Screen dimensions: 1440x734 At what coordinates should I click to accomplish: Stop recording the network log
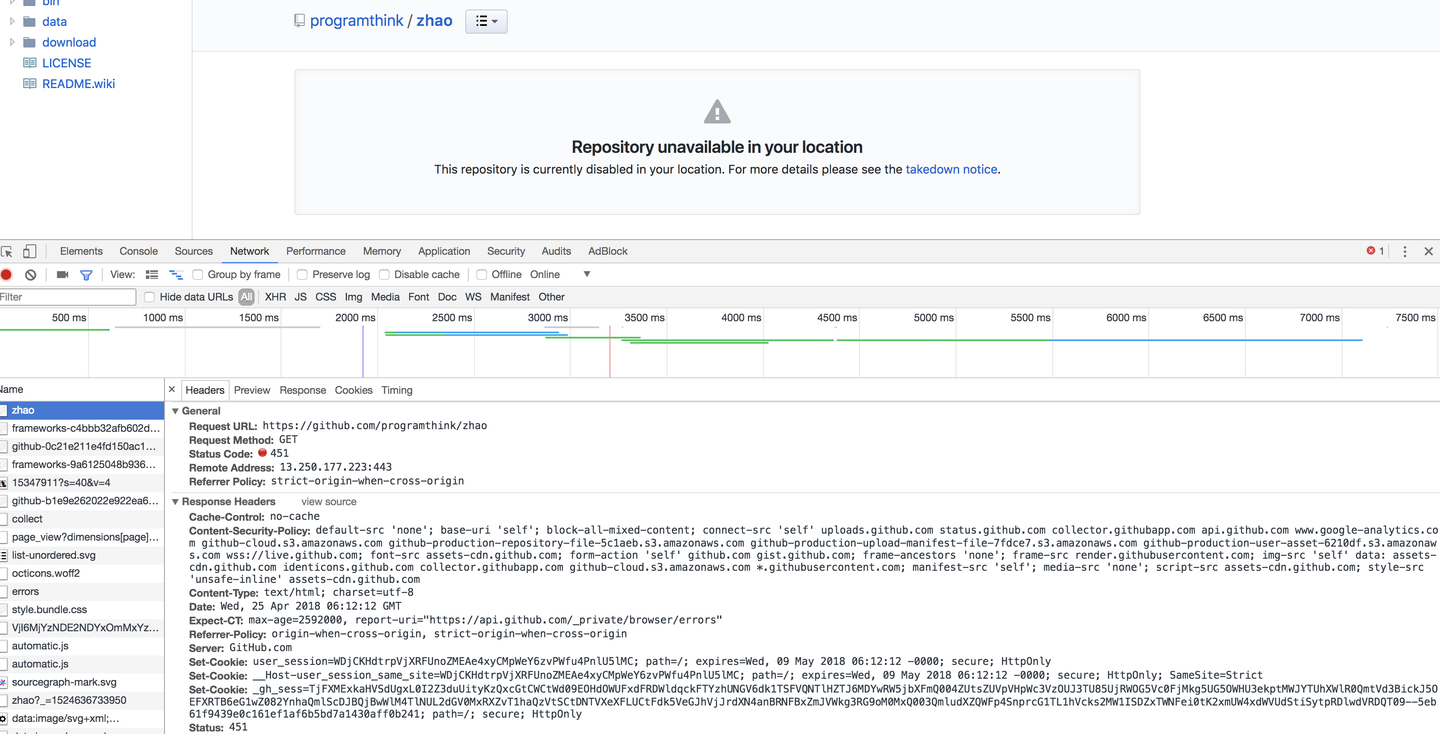pos(6,275)
